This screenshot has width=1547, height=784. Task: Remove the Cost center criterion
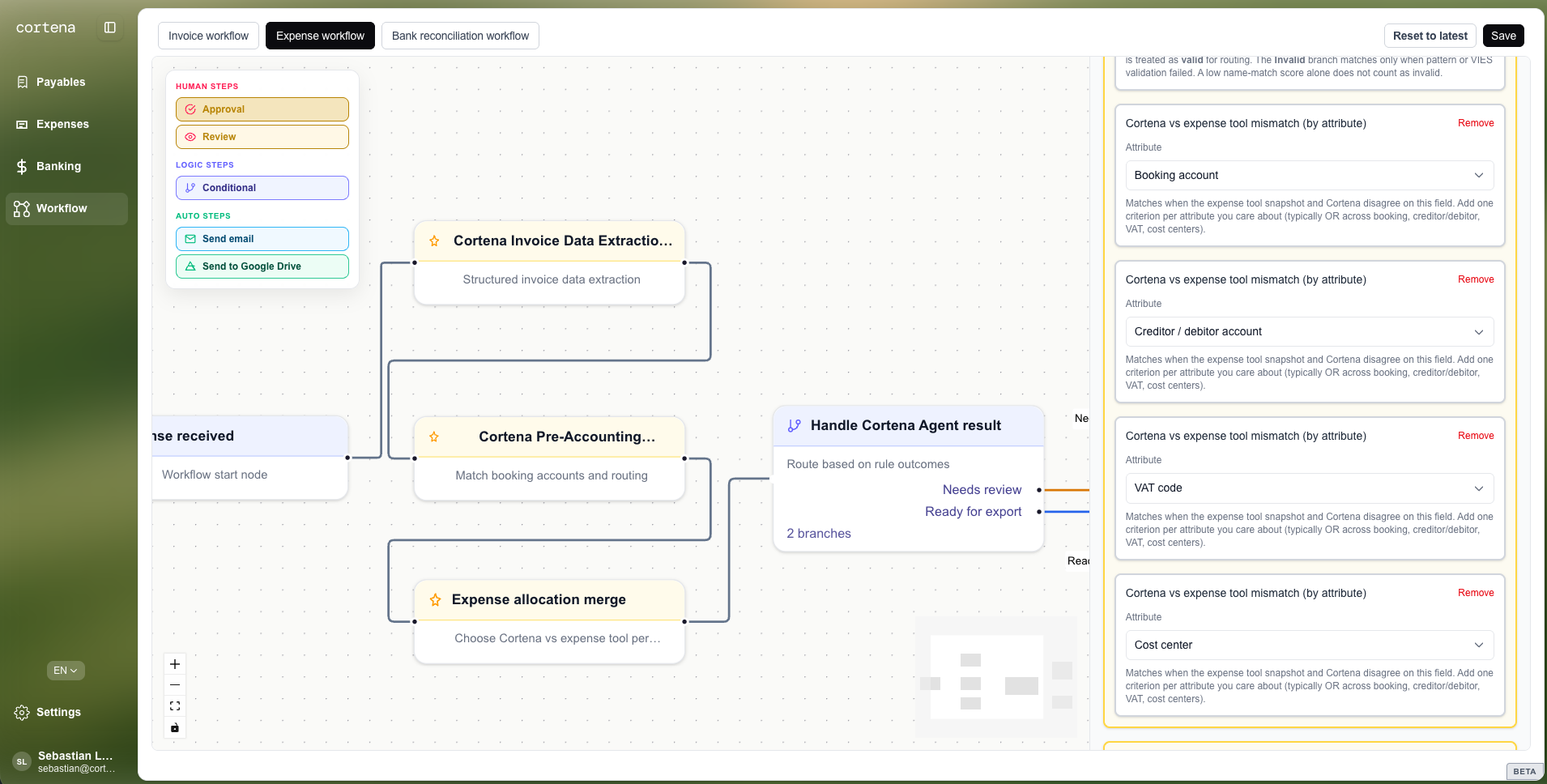[1476, 593]
